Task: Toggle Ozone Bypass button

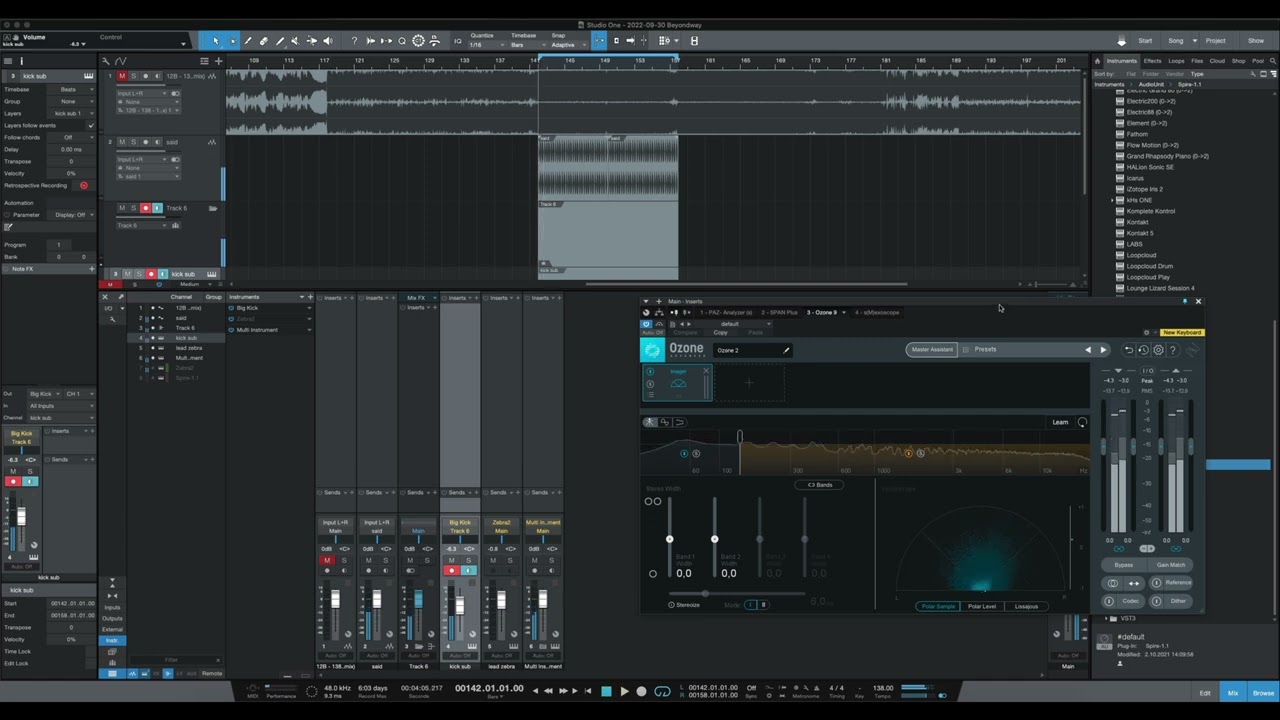Action: pos(1124,565)
